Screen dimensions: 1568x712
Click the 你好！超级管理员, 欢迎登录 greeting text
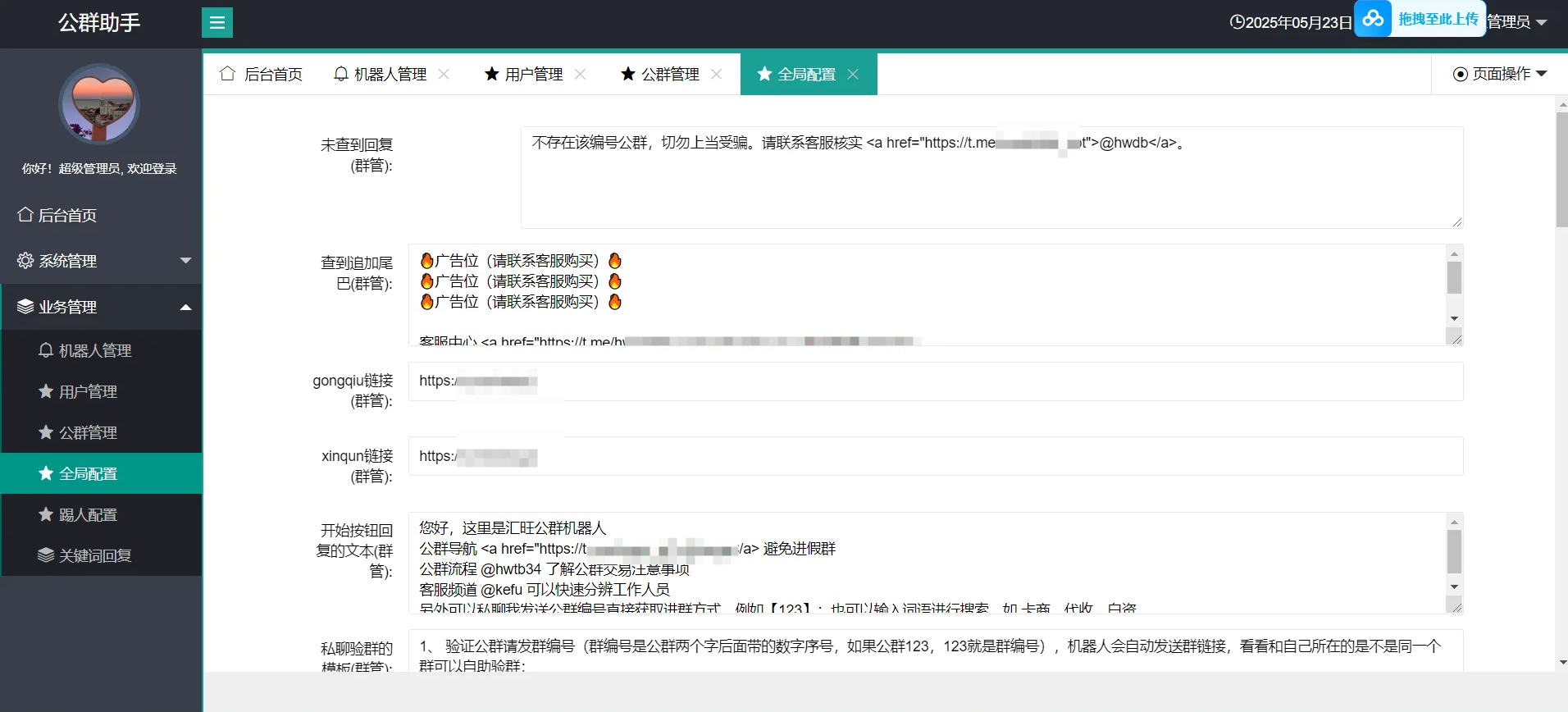(99, 168)
